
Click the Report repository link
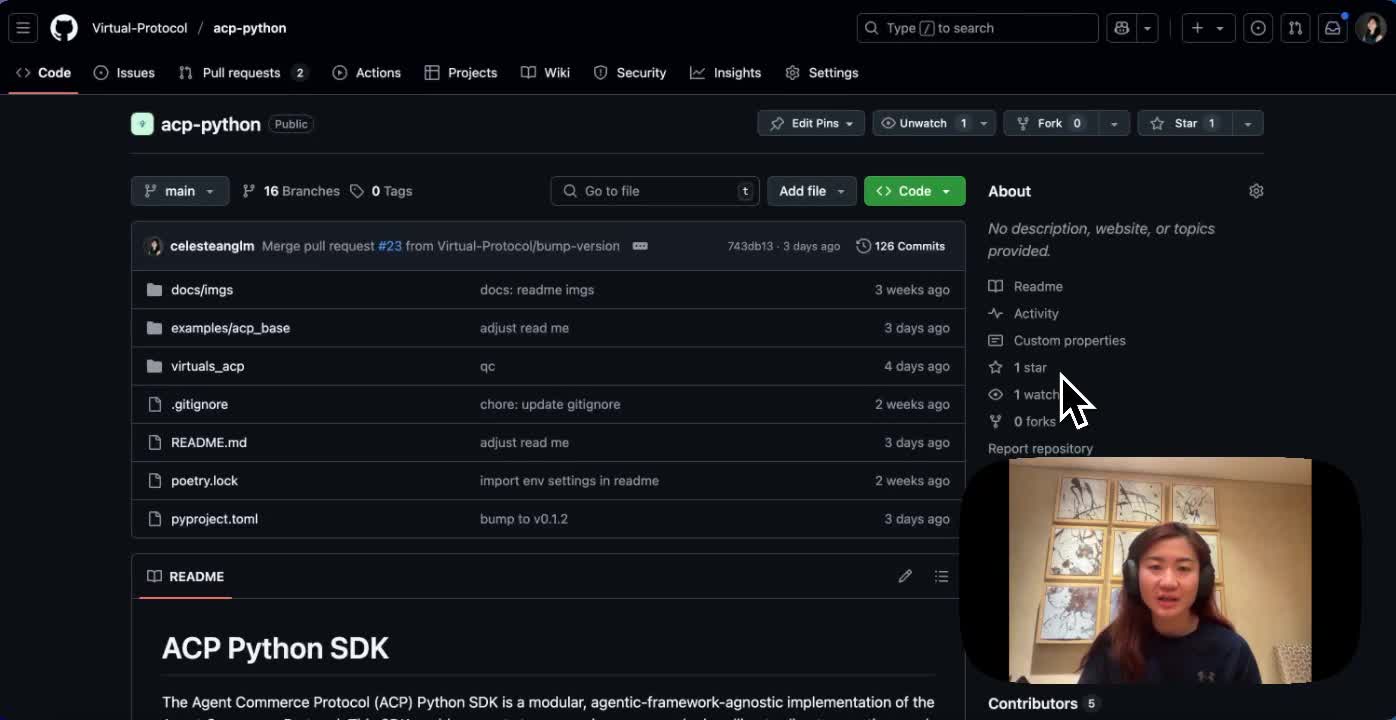pos(1040,449)
